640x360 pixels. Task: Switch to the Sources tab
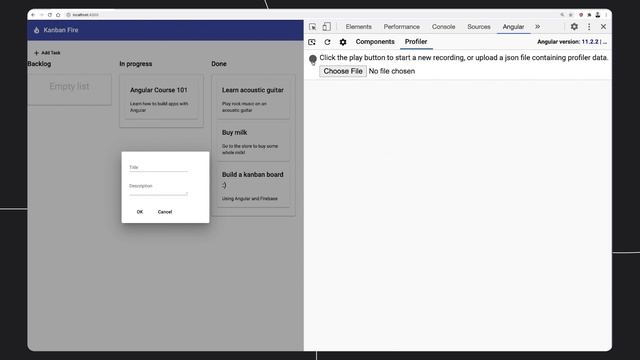coord(479,27)
